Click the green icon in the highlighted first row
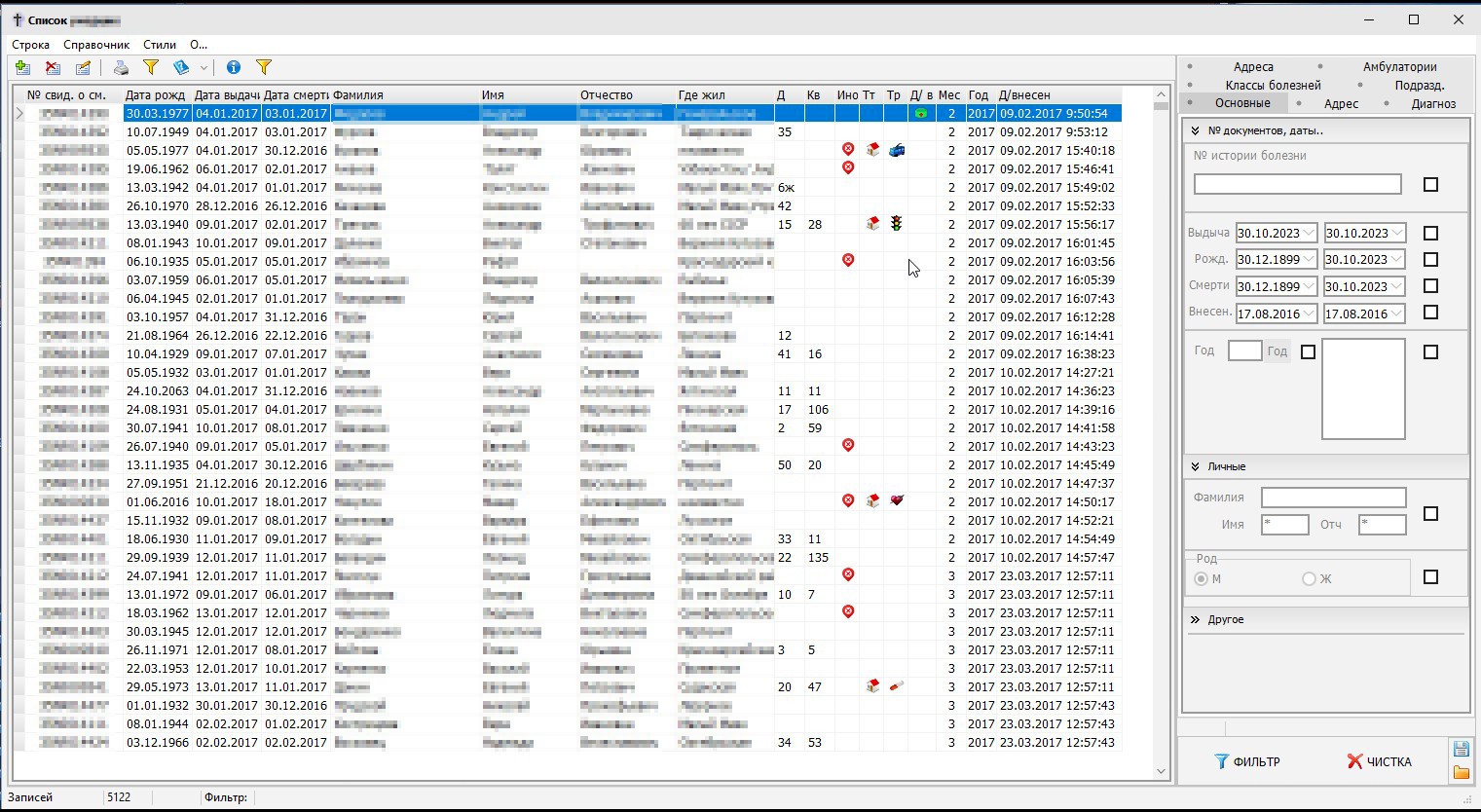1481x812 pixels. tap(920, 114)
